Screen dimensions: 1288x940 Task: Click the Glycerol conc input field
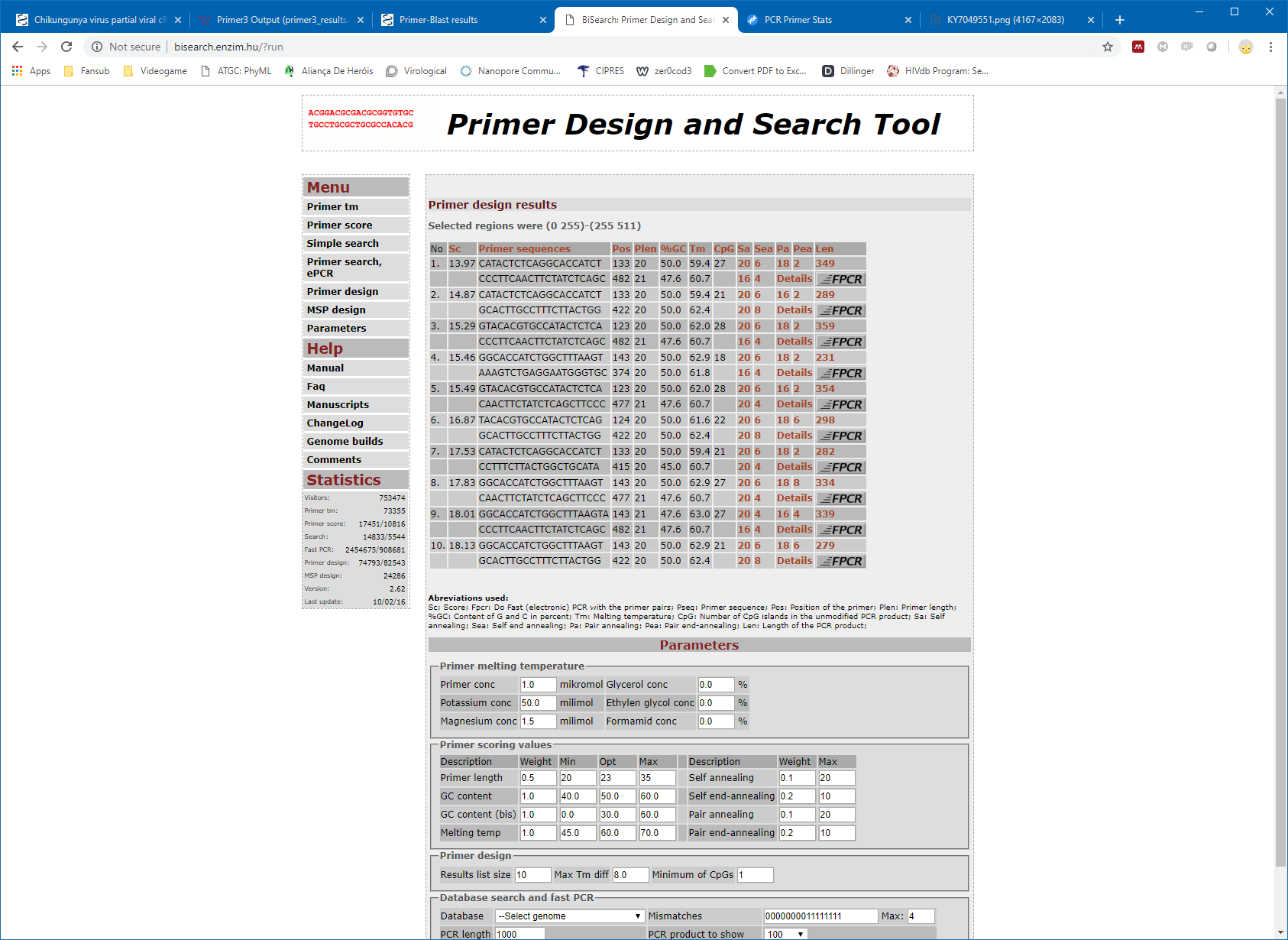coord(716,685)
